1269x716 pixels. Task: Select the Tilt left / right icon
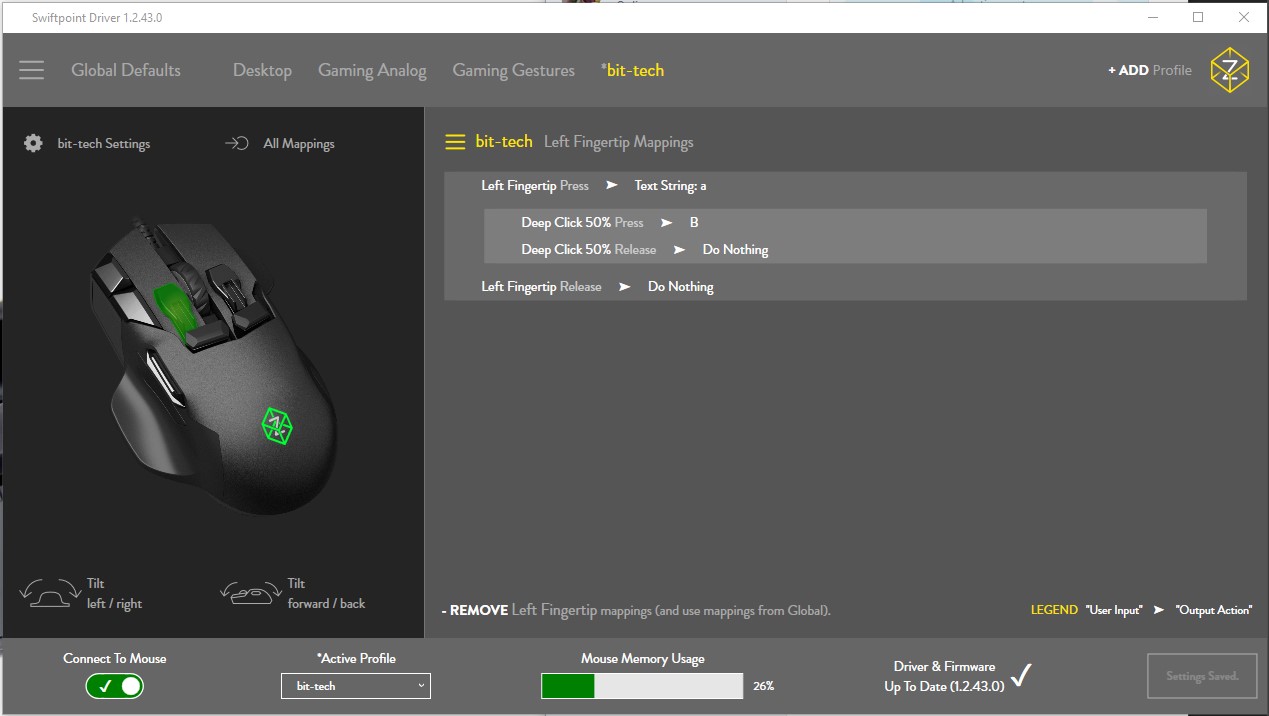(49, 593)
